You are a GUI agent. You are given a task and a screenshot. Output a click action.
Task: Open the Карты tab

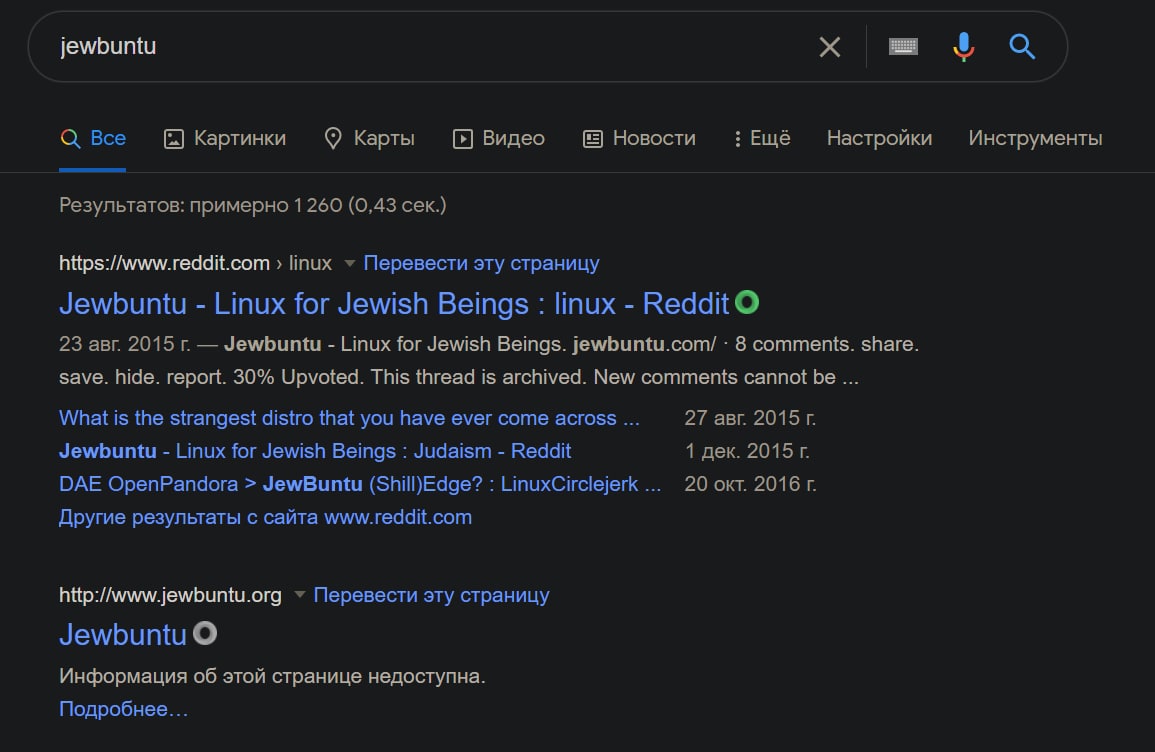point(369,138)
